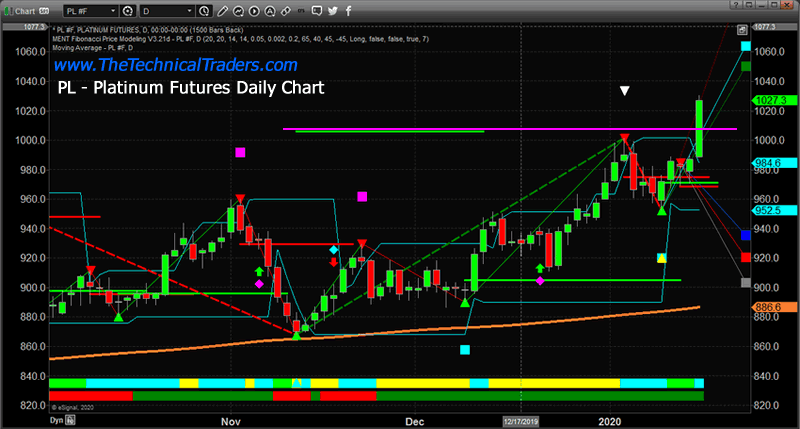Click the cyan square below the December low

click(464, 350)
